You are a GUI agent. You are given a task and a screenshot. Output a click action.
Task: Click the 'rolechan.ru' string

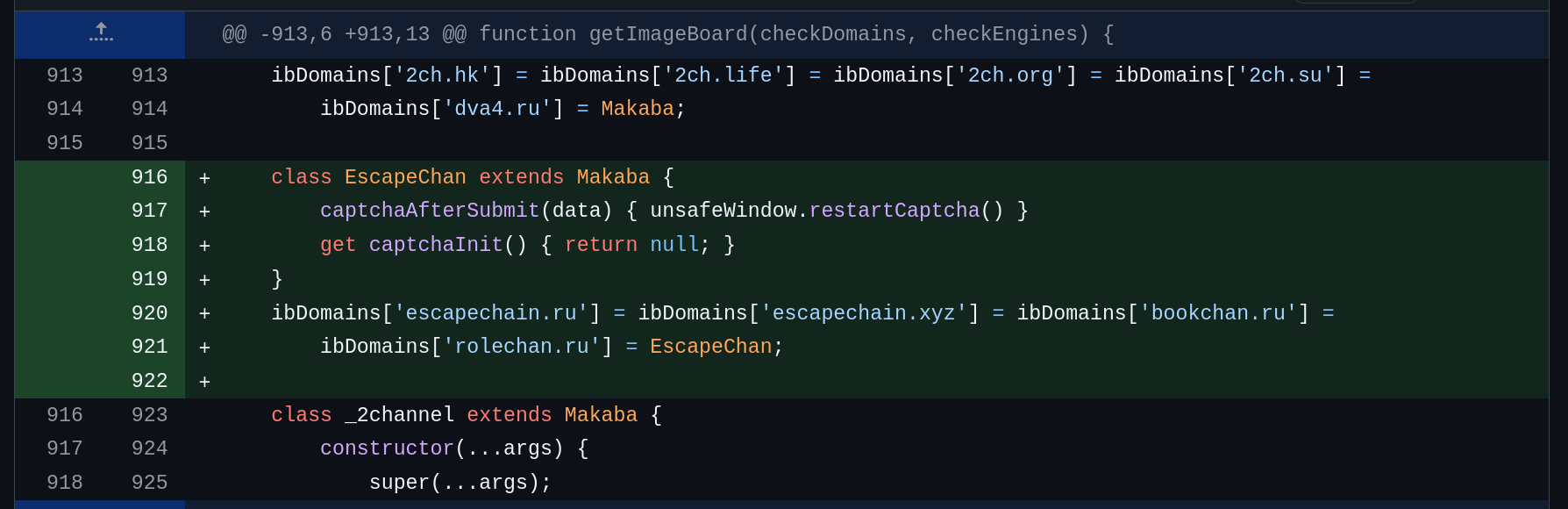(x=522, y=347)
